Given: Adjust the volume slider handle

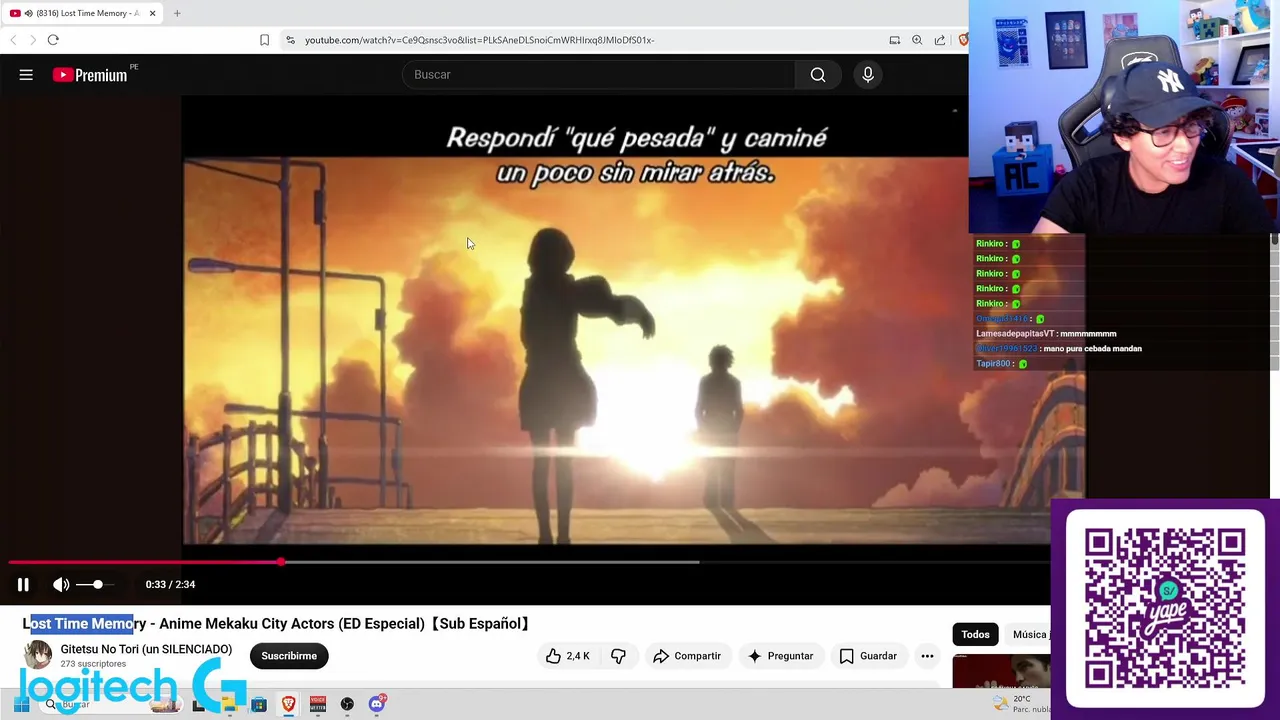Looking at the screenshot, I should [97, 584].
